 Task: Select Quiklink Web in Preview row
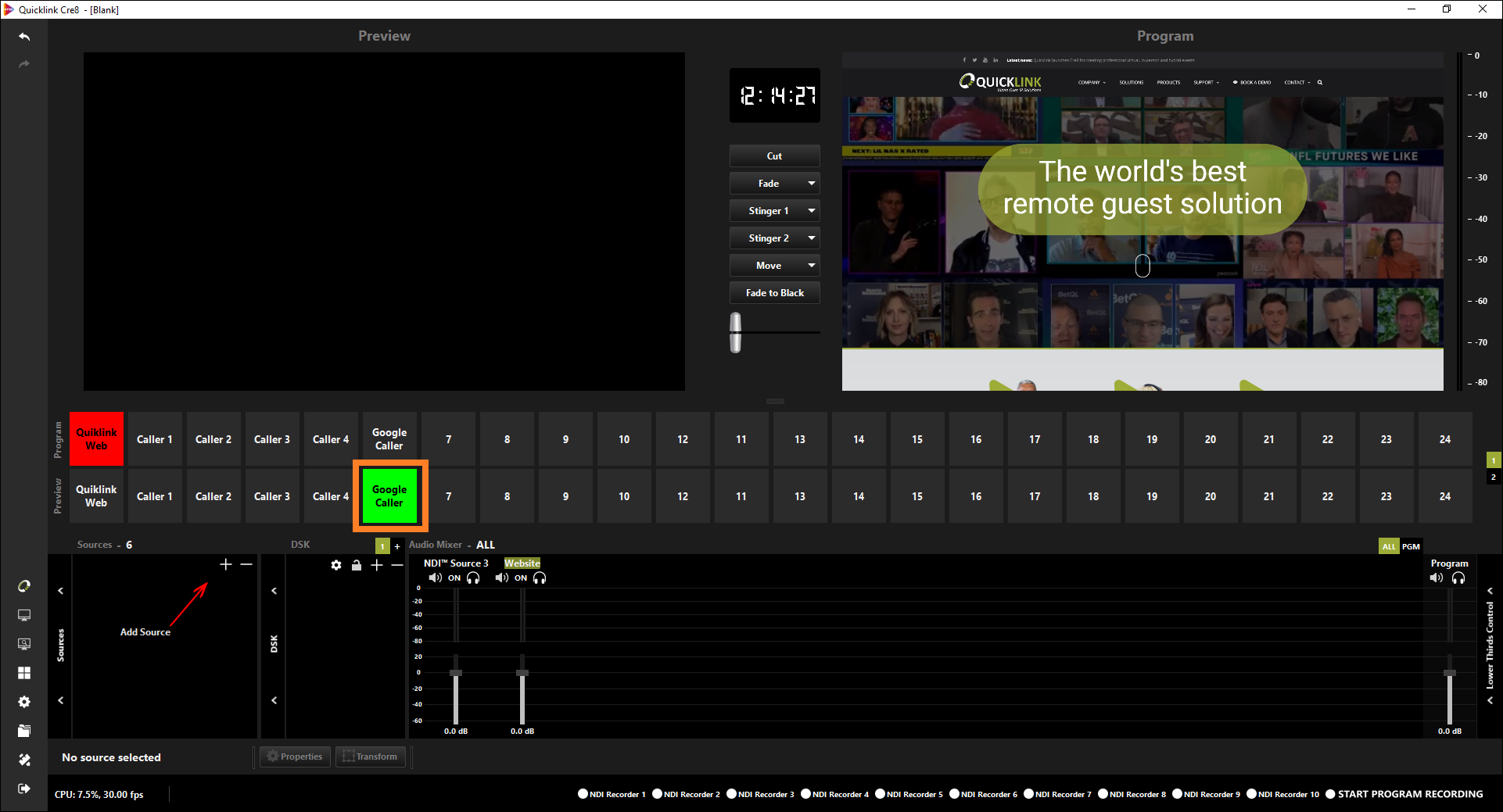point(96,496)
